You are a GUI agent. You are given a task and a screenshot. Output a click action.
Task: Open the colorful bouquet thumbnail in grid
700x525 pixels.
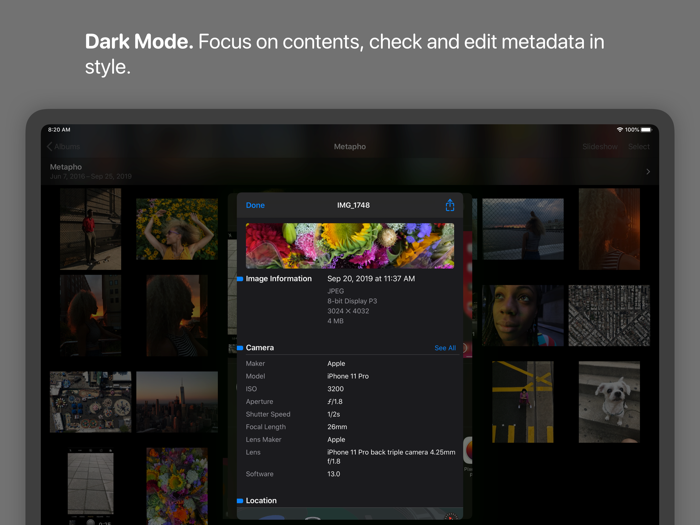177,486
